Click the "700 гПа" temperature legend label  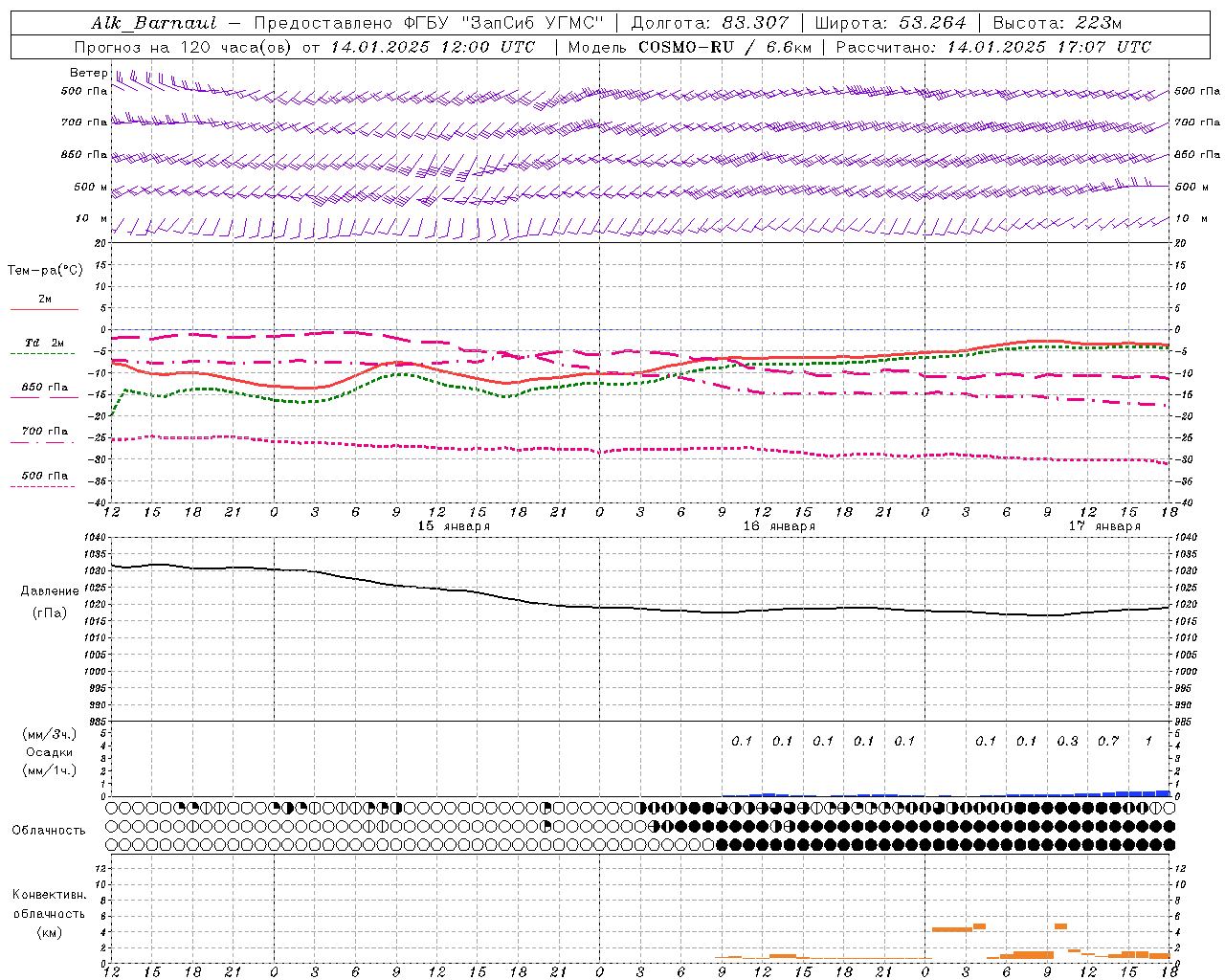coord(45,431)
